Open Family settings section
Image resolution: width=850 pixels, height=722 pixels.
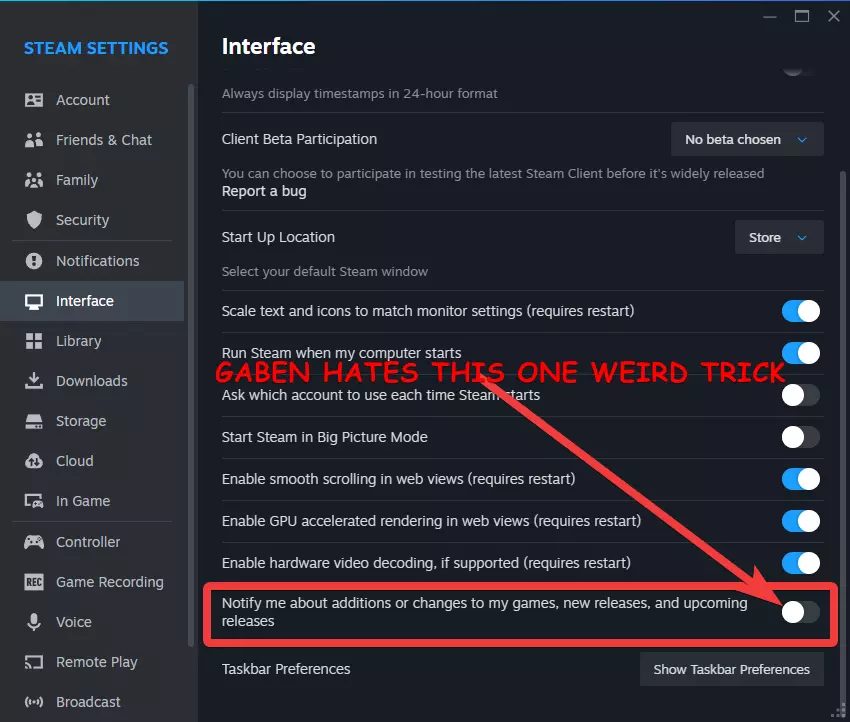pos(92,180)
